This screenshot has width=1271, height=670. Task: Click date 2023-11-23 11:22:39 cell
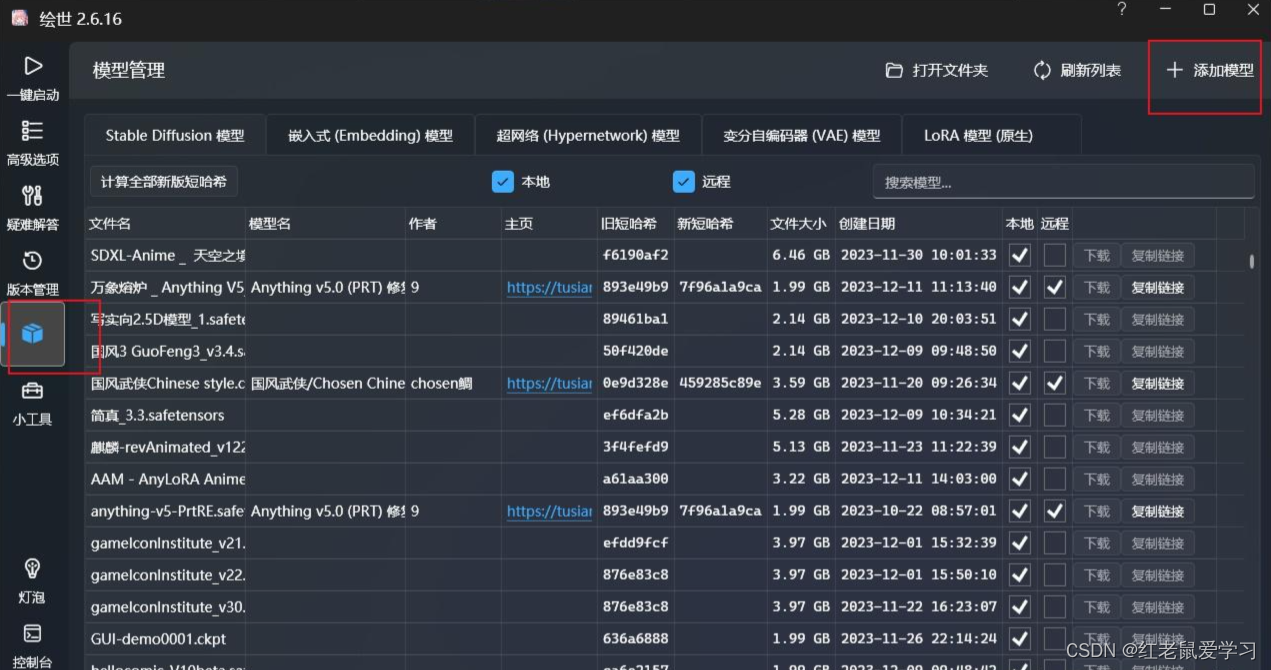919,447
